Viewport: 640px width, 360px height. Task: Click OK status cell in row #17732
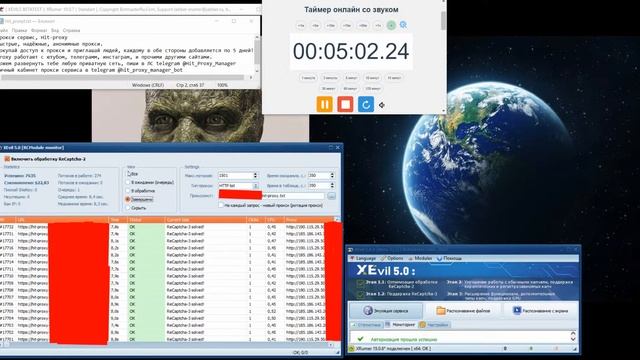(x=146, y=227)
